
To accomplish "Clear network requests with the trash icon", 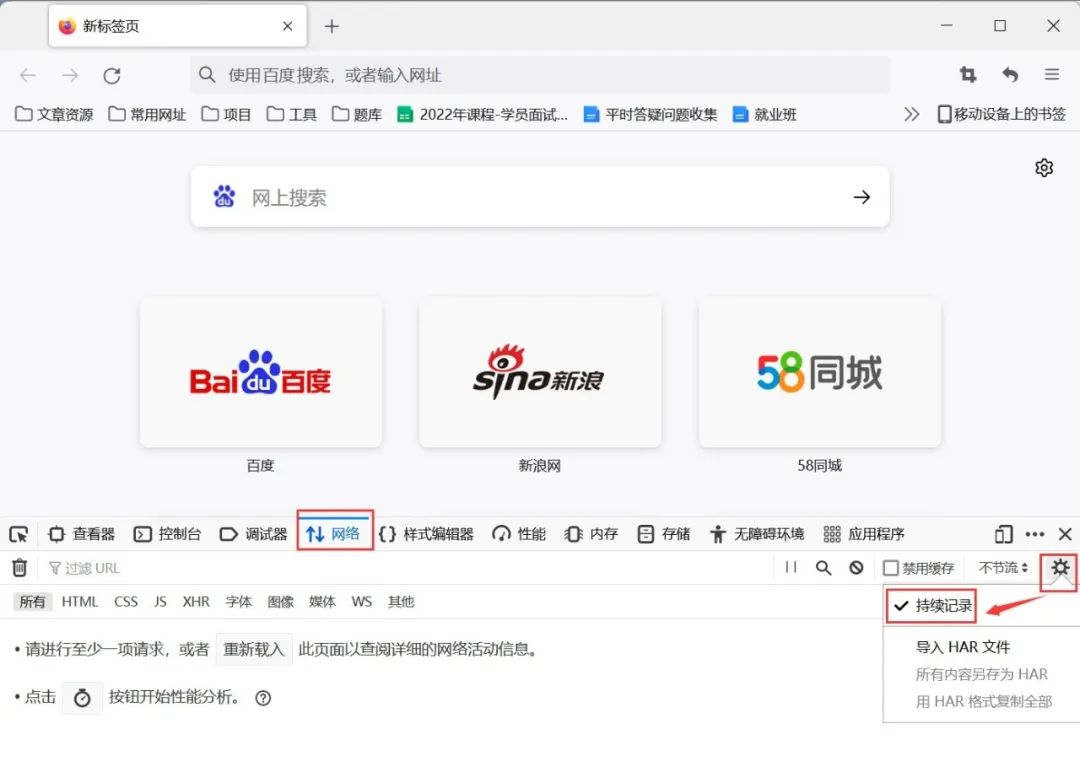I will 19,567.
